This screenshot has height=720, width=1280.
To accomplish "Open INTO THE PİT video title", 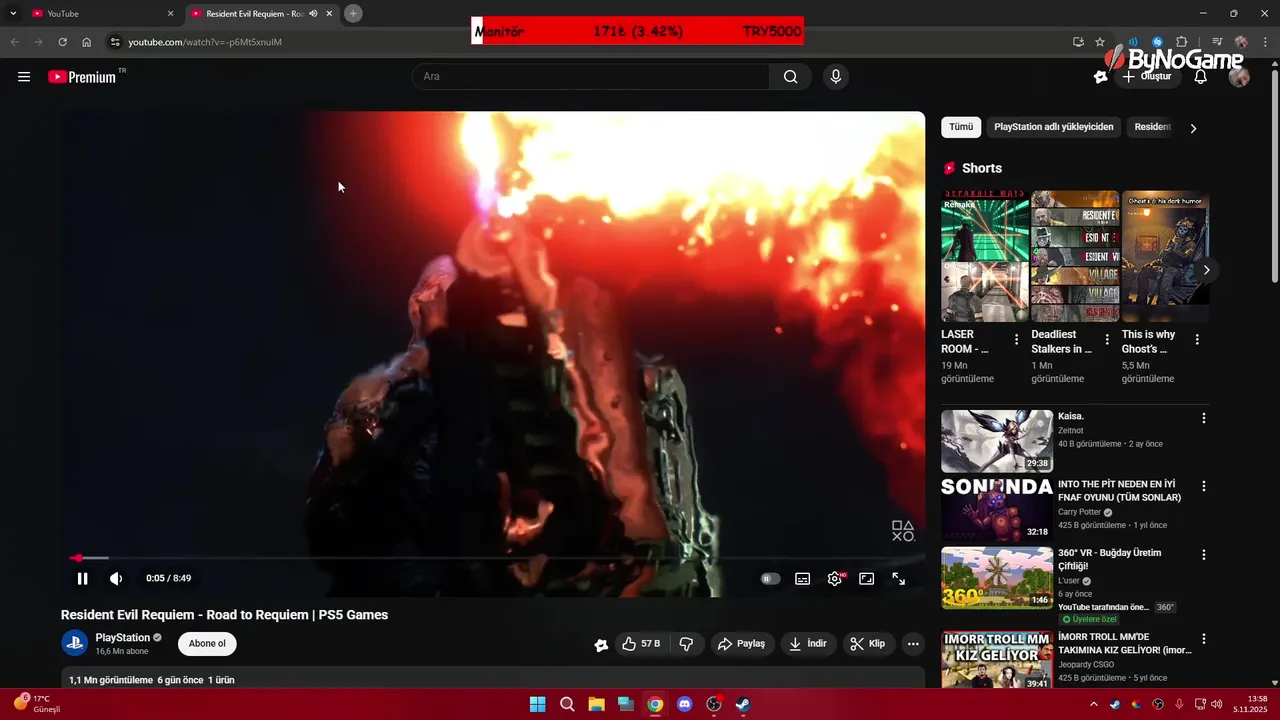I will click(x=1120, y=491).
